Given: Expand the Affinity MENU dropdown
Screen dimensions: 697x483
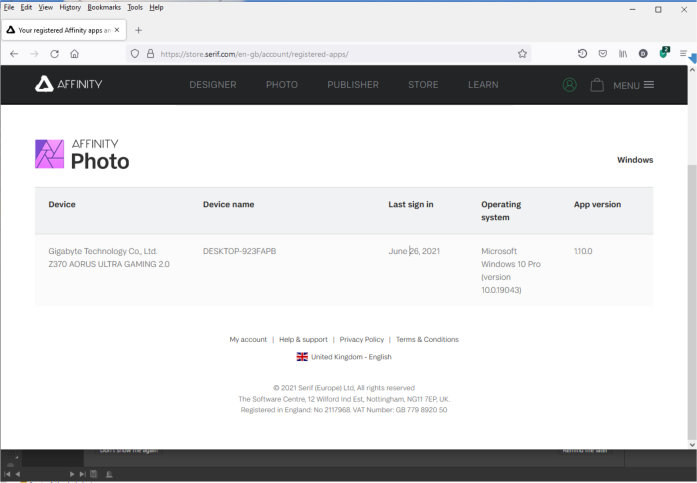Looking at the screenshot, I should pos(633,85).
